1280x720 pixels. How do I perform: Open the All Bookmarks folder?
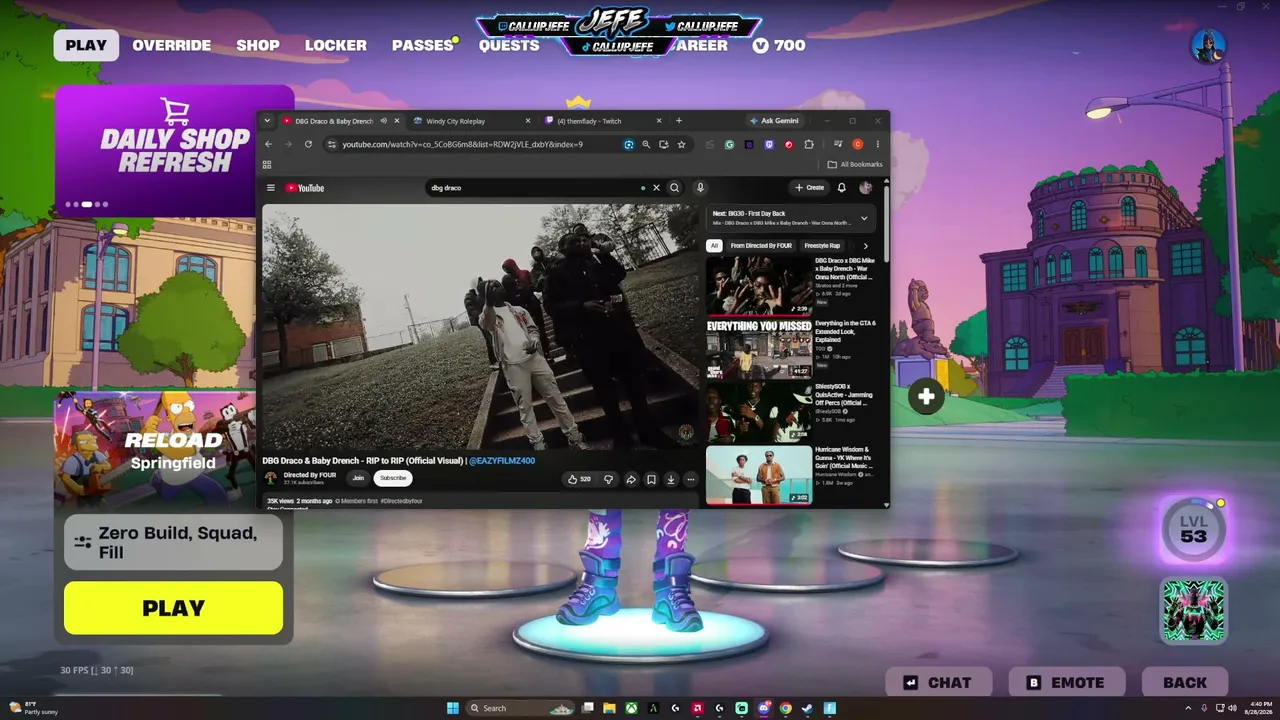tap(855, 164)
